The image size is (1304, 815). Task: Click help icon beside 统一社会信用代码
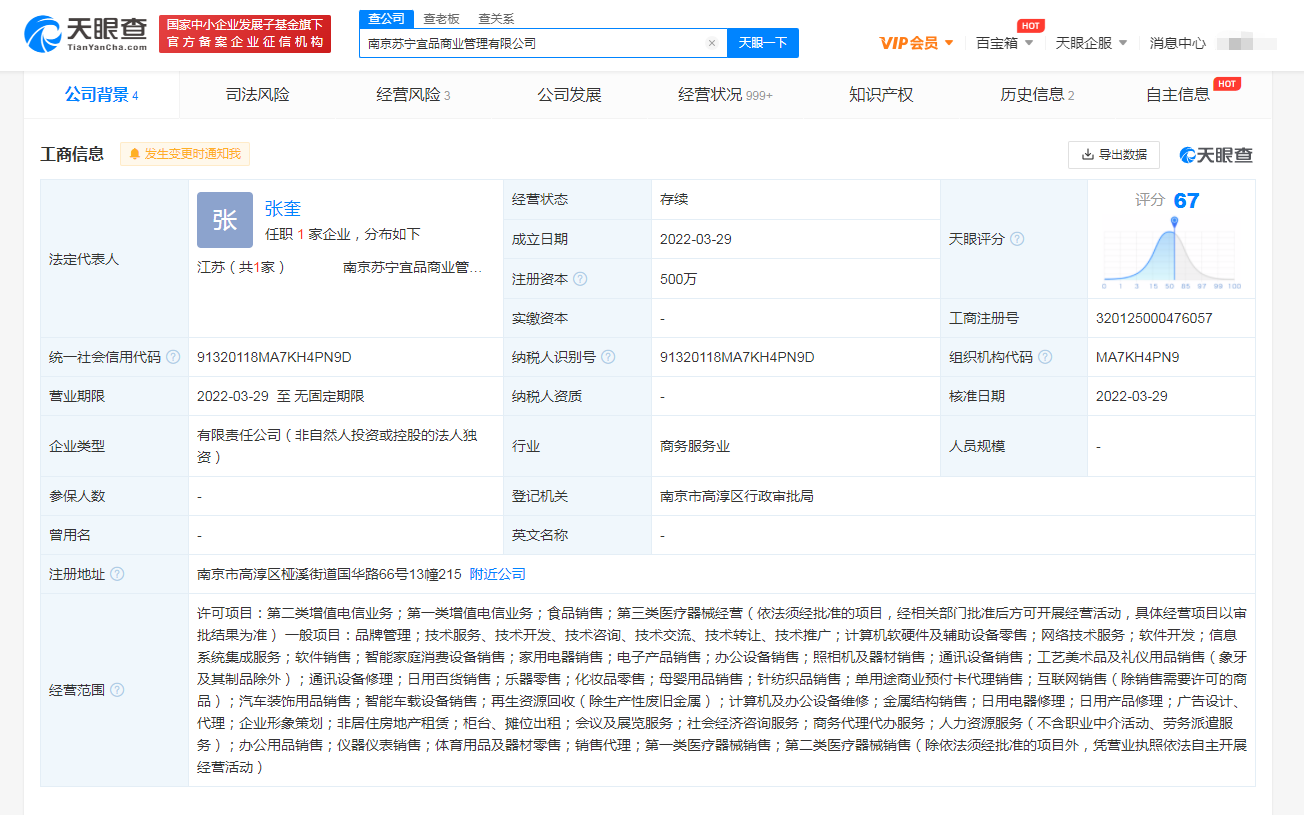coord(173,357)
